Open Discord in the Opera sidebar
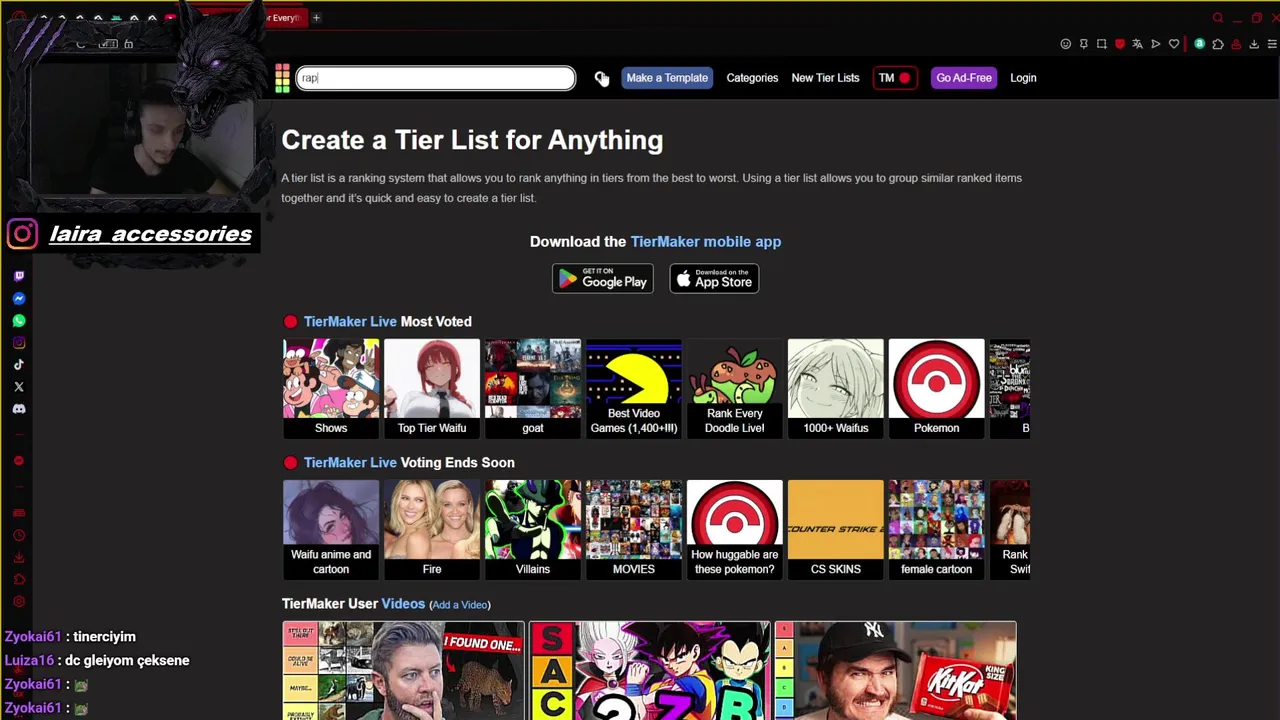Screen dimensions: 1280x720 click(x=19, y=409)
